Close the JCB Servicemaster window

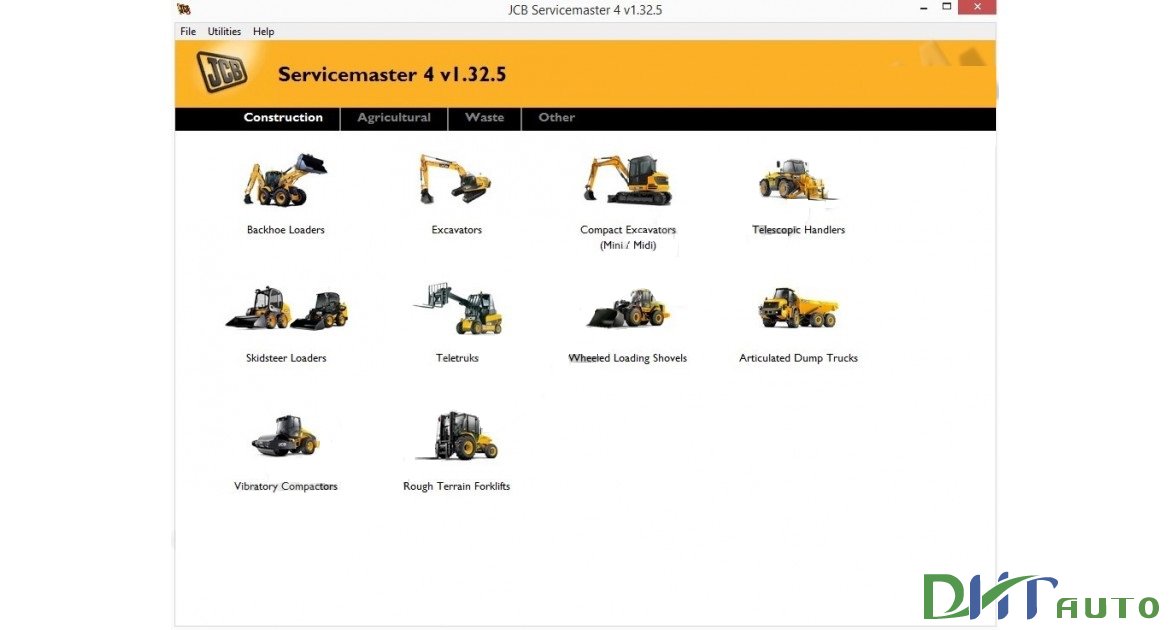[977, 7]
